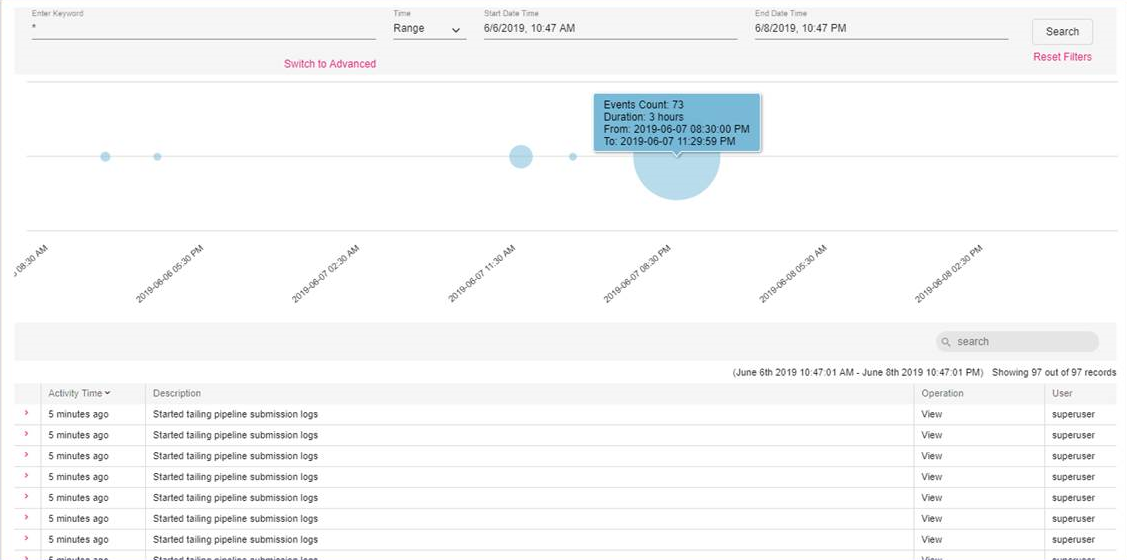Expand the second table row's red chevron
This screenshot has height=560, width=1127.
click(x=27, y=434)
